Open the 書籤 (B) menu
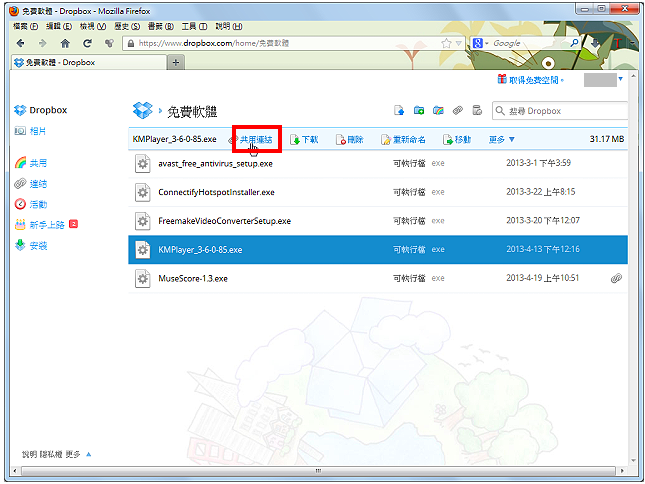Viewport: 645px width, 484px height. tap(160, 26)
